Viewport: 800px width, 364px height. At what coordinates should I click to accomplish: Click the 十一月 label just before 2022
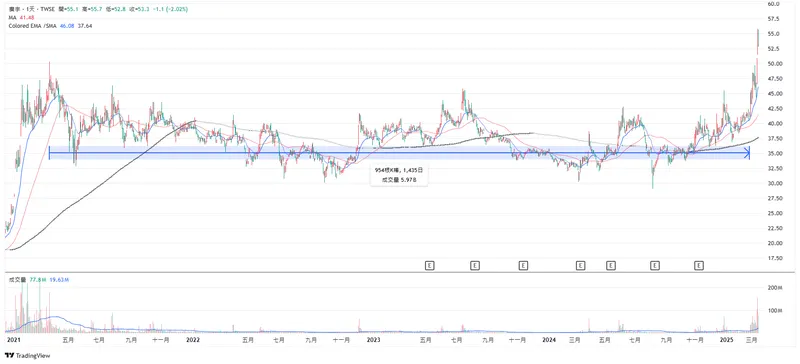point(161,339)
